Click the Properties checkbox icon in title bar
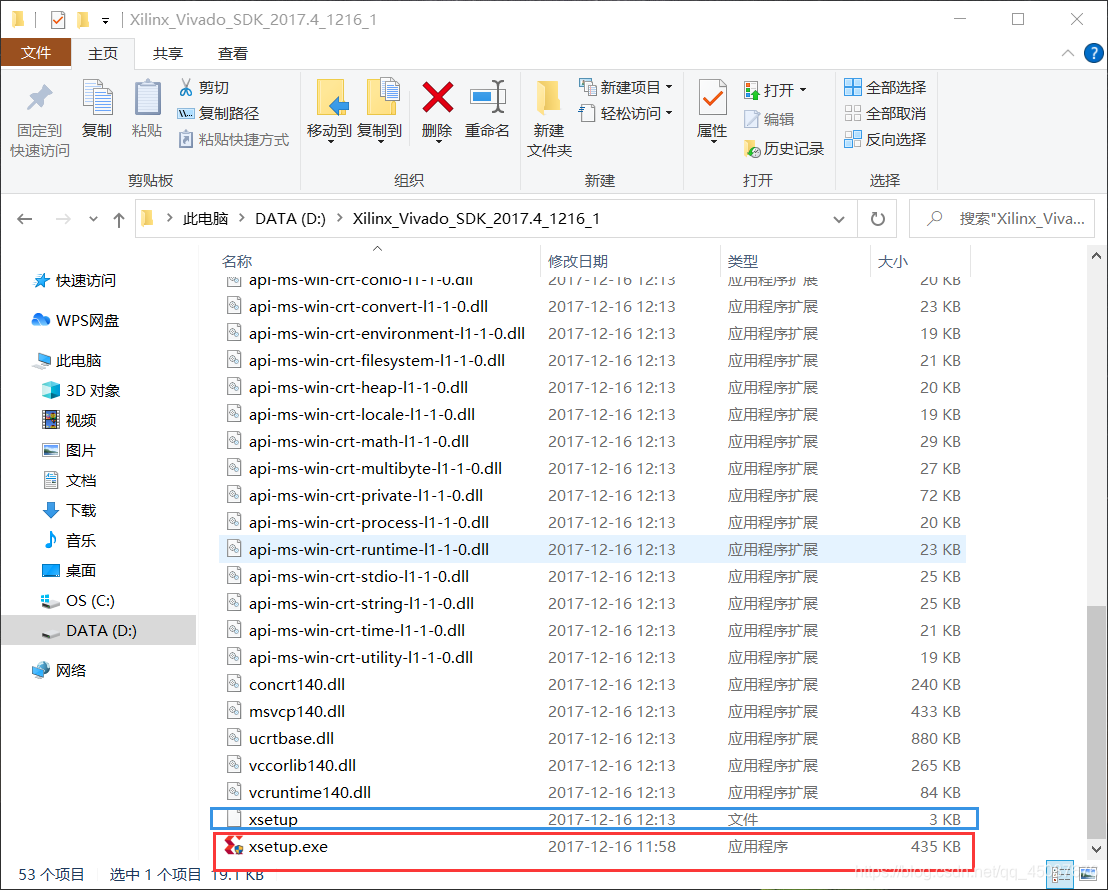Image resolution: width=1108 pixels, height=890 pixels. (x=58, y=20)
